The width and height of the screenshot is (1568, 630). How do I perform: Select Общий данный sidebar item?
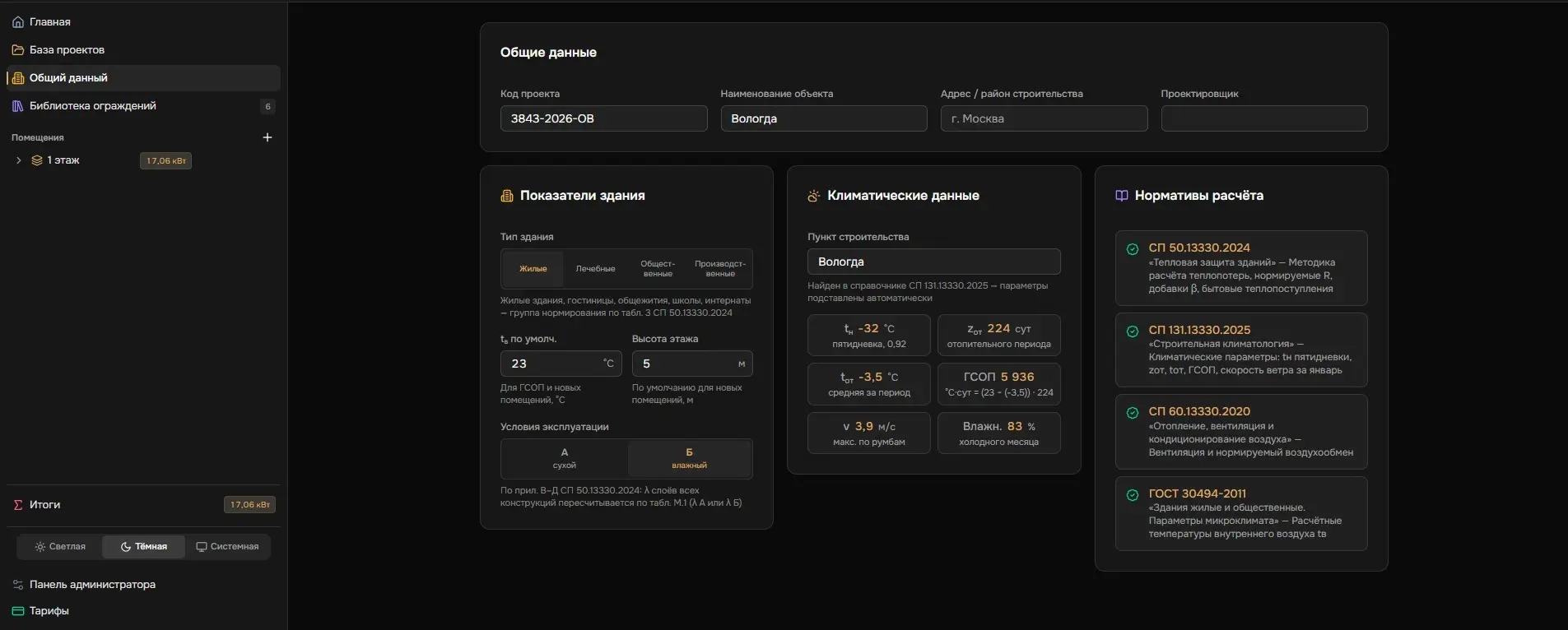click(x=143, y=78)
